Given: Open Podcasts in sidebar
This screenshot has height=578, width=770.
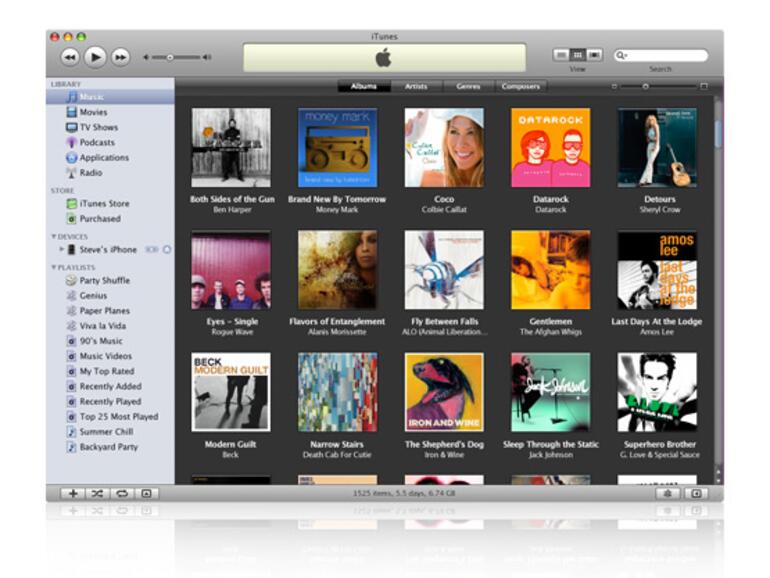Looking at the screenshot, I should (x=110, y=142).
